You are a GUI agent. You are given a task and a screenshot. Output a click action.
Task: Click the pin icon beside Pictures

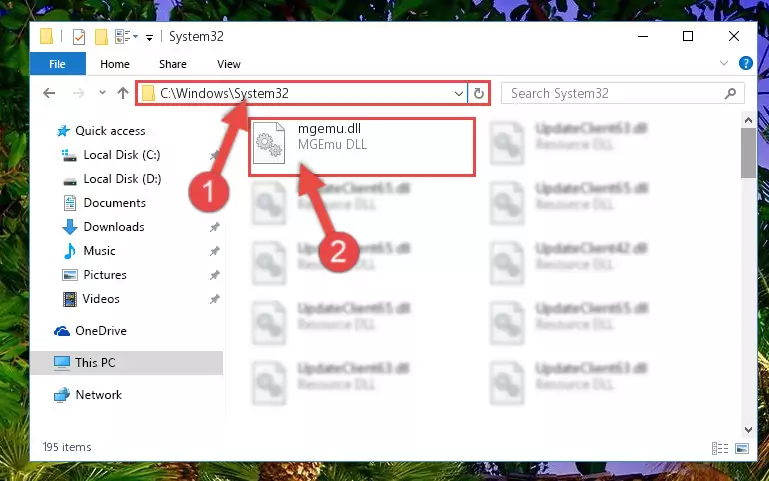click(214, 275)
